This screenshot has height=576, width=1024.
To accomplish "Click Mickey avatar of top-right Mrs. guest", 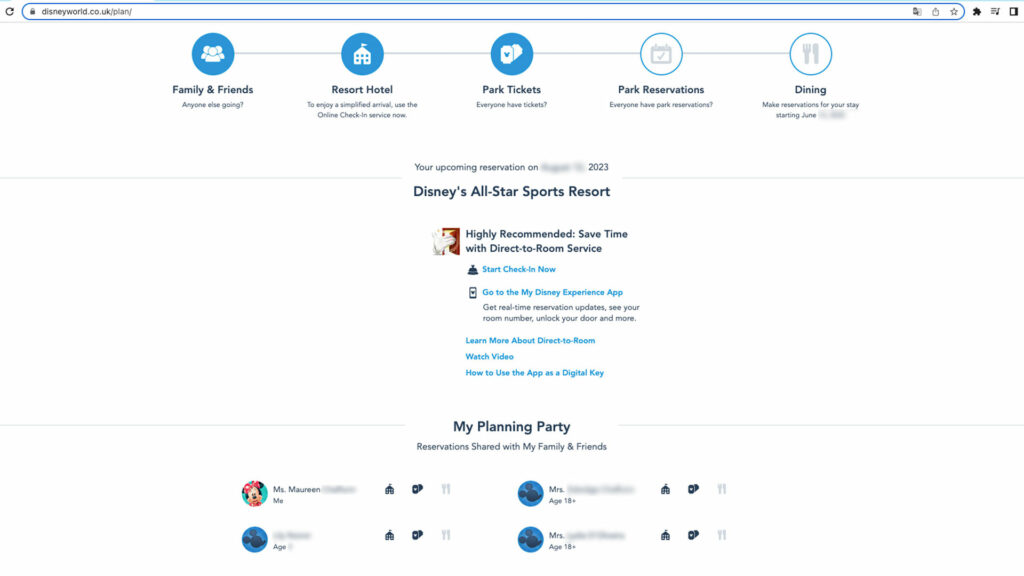I will (530, 494).
